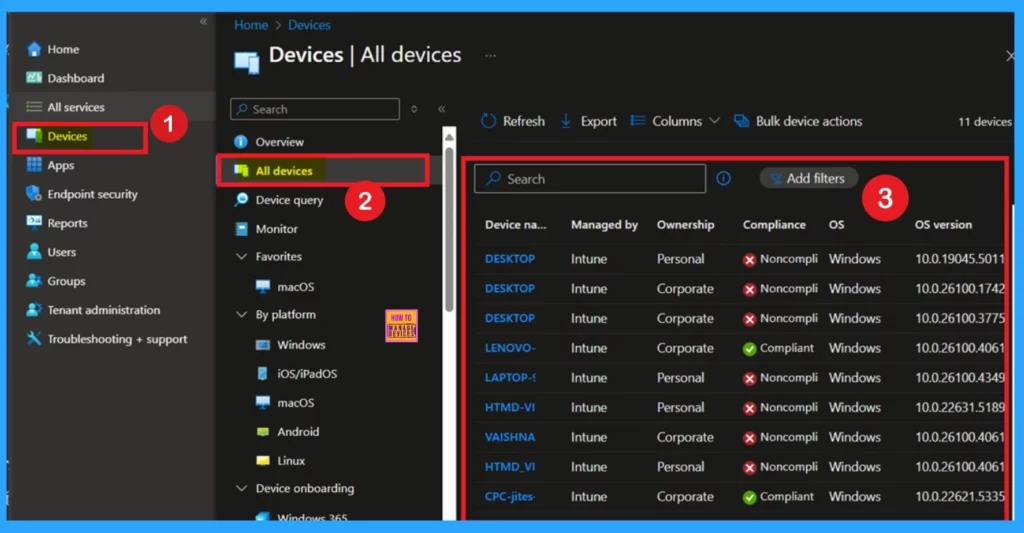Sort by Compliance column header
The height and width of the screenshot is (533, 1024).
pos(774,224)
